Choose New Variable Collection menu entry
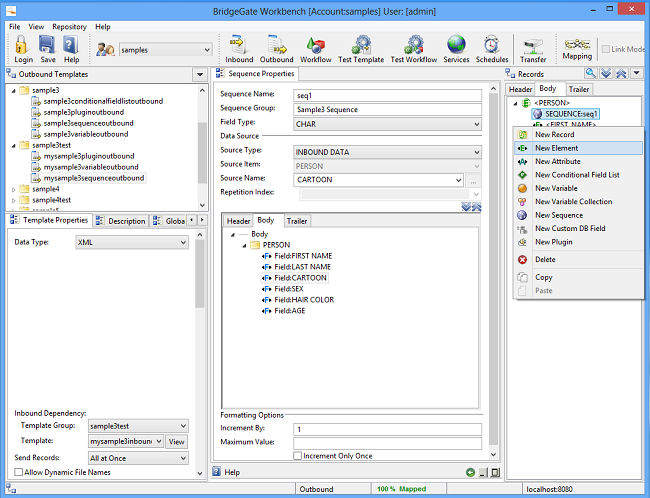650x498 pixels. pyautogui.click(x=579, y=202)
